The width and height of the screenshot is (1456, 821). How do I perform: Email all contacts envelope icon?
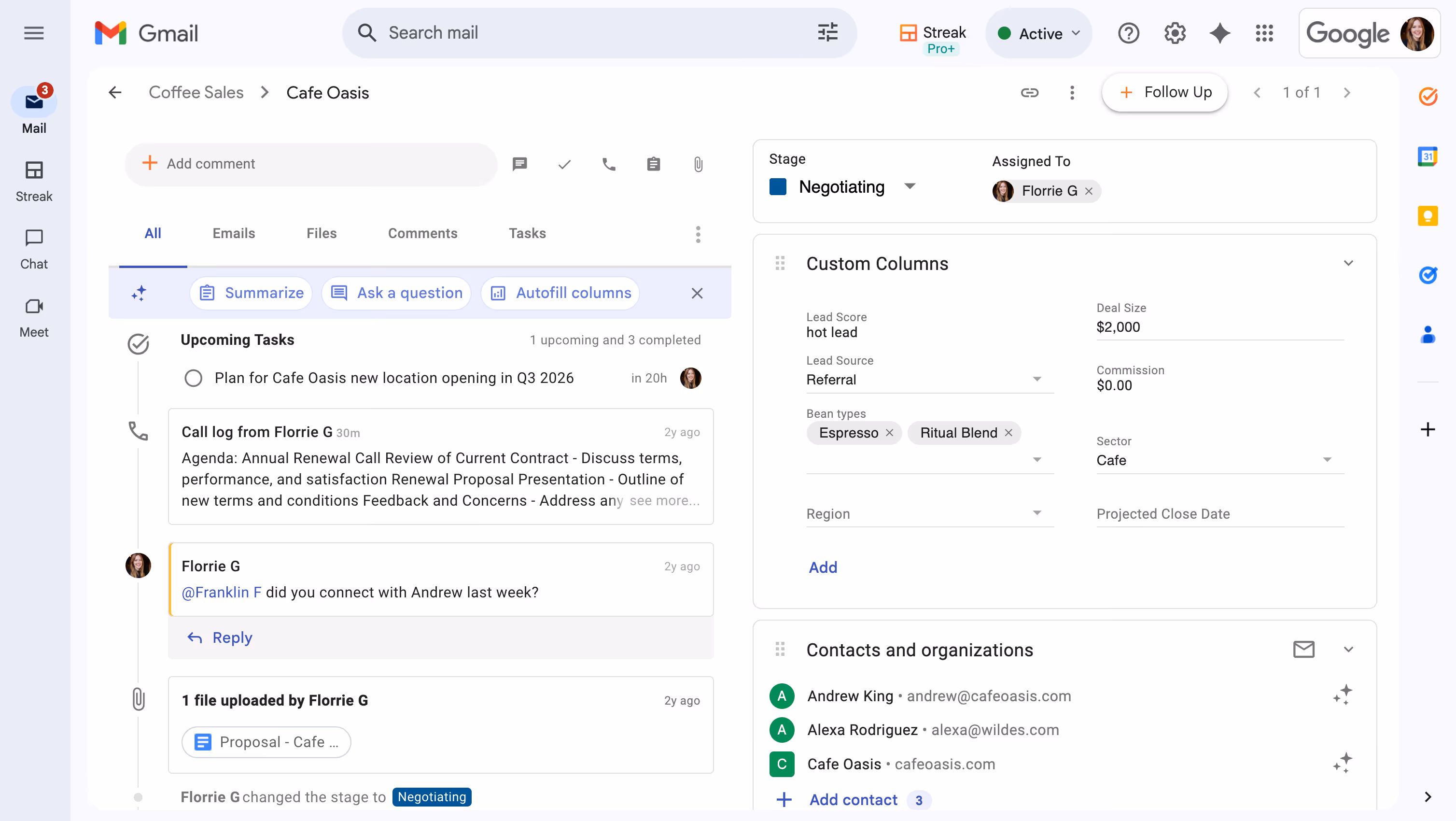pyautogui.click(x=1303, y=649)
